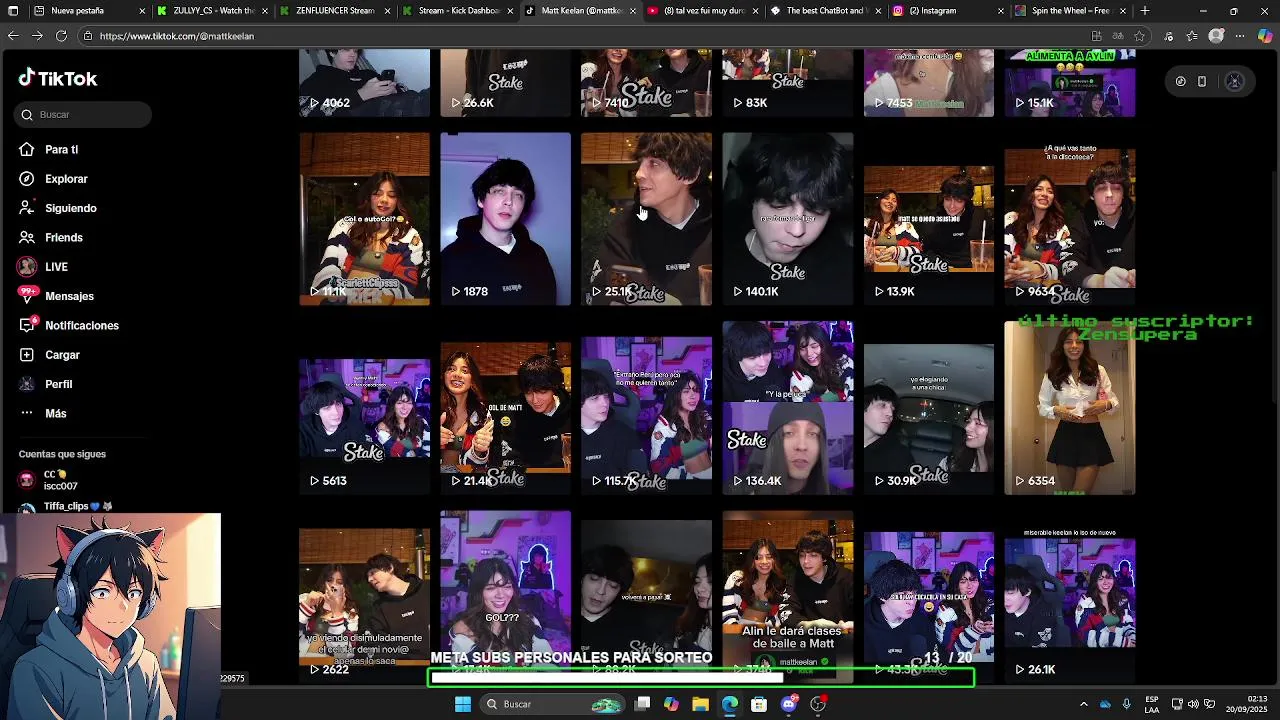Switch to Stream - Kick Dashboard tab
1280x720 pixels.
coord(458,11)
